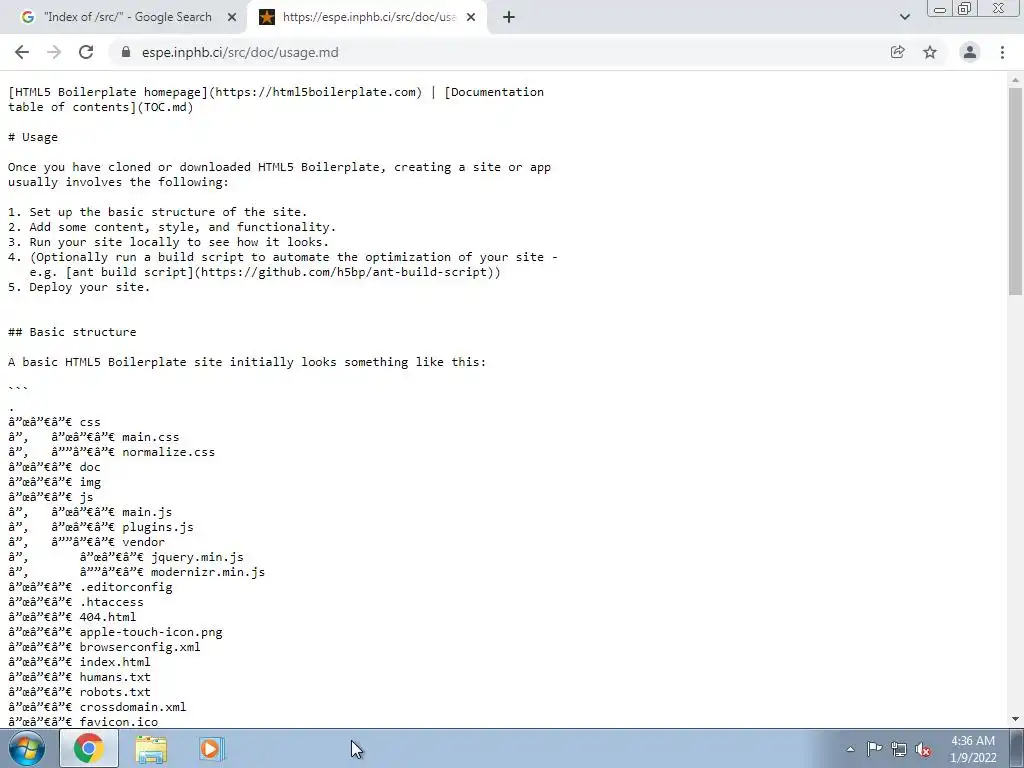Screen dimensions: 1024x768
Task: Open Chrome from the taskbar
Action: [89, 748]
